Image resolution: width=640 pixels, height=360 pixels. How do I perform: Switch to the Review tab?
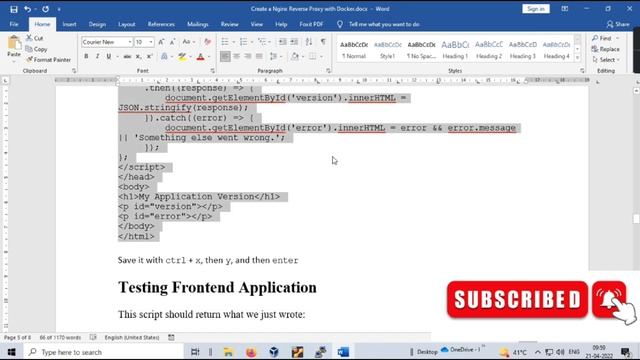point(229,24)
